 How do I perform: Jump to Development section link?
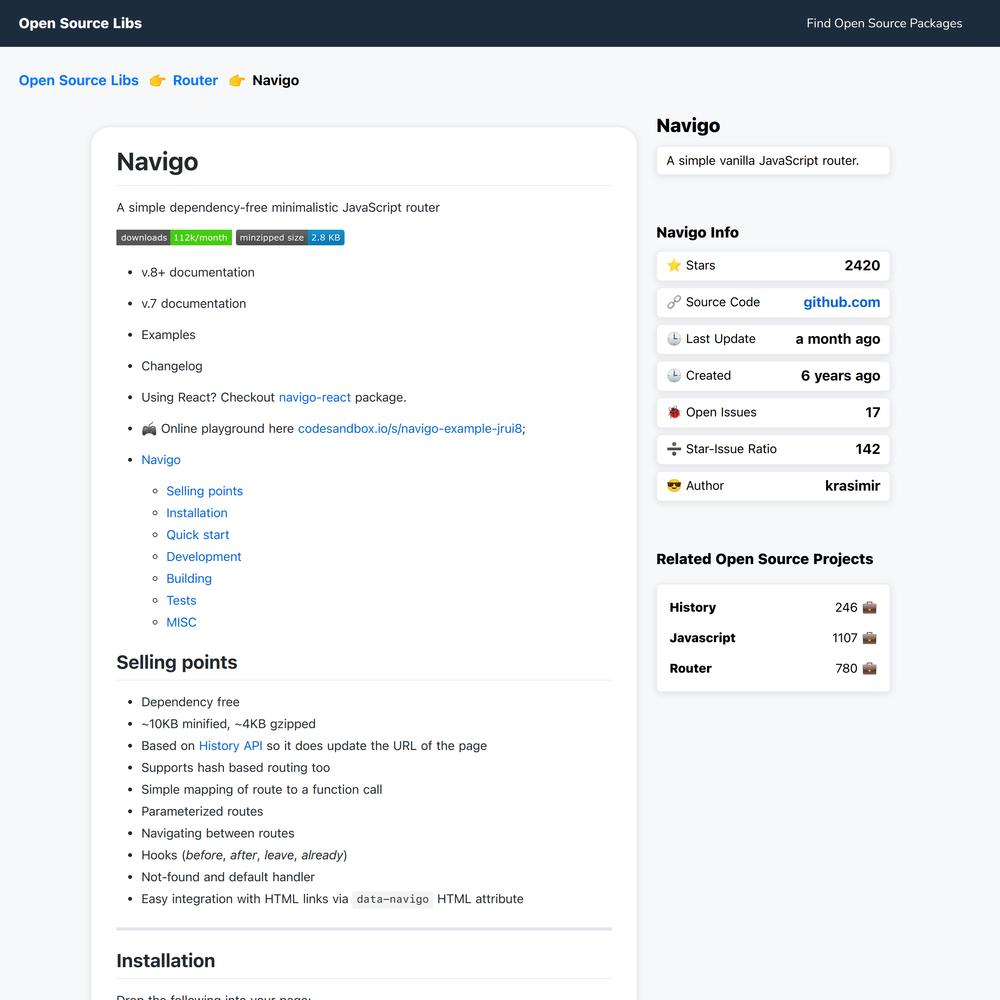203,557
